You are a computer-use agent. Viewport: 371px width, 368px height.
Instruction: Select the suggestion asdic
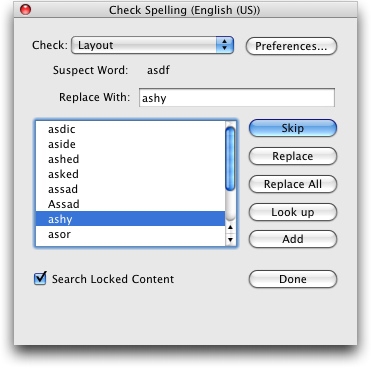[x=130, y=129]
